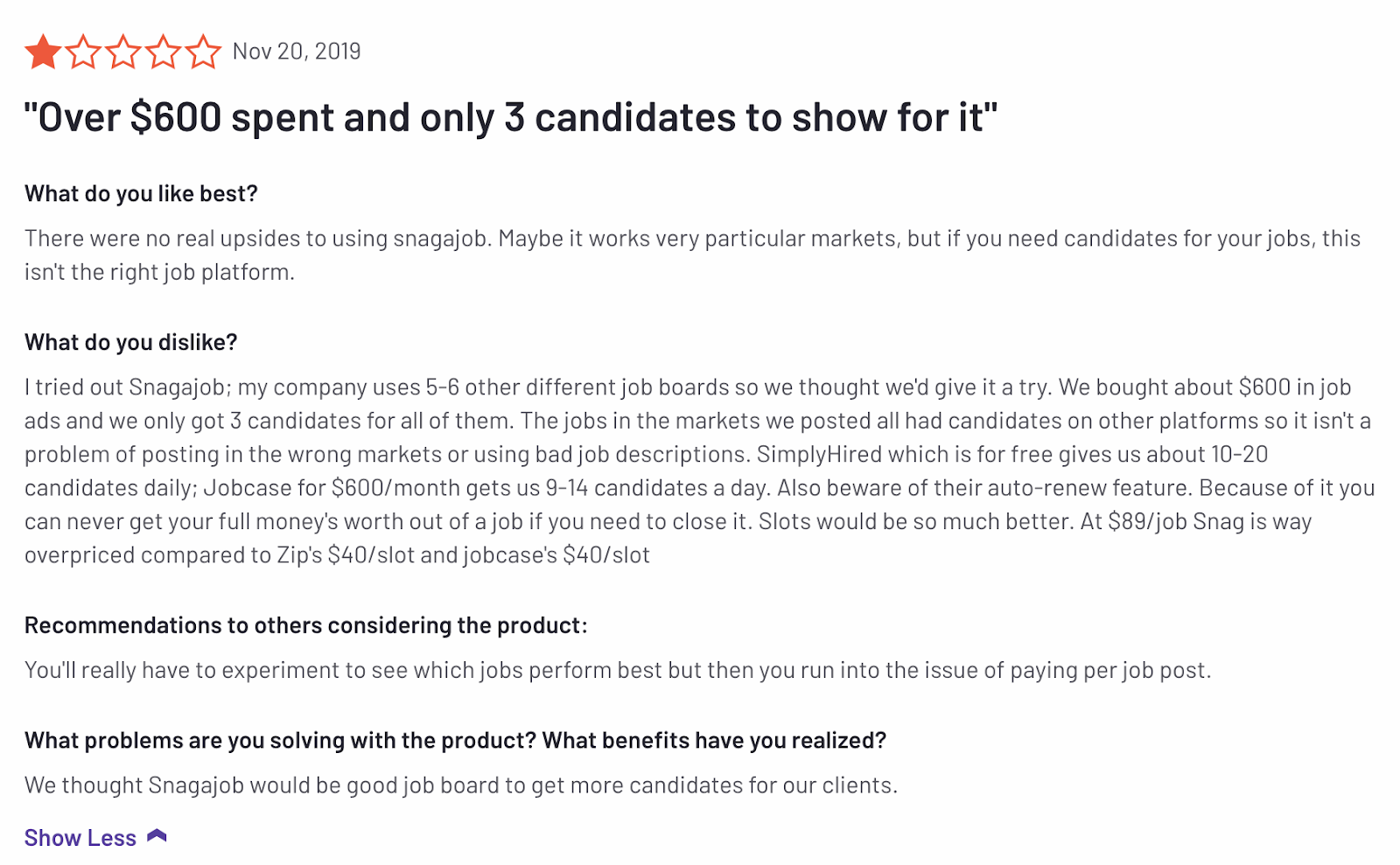
Task: Click the fourth empty star outline
Action: point(164,52)
